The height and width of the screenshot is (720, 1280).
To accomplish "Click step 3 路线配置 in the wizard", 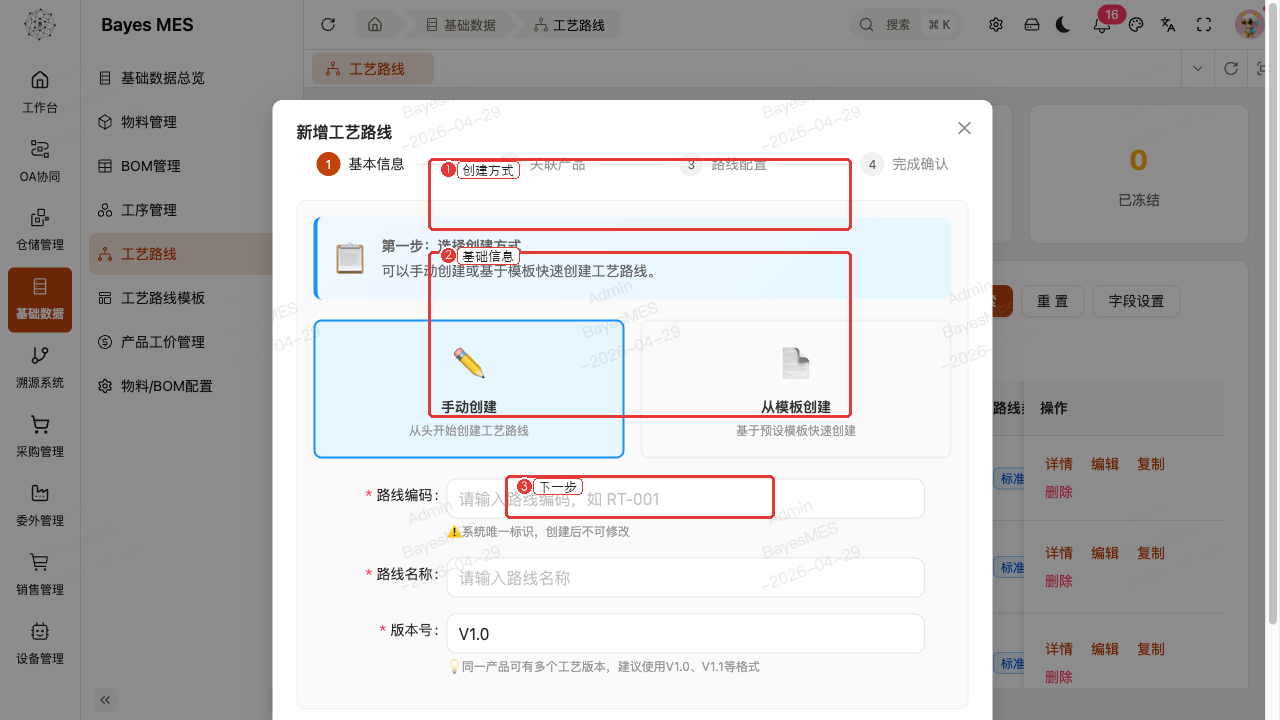I will [x=723, y=164].
